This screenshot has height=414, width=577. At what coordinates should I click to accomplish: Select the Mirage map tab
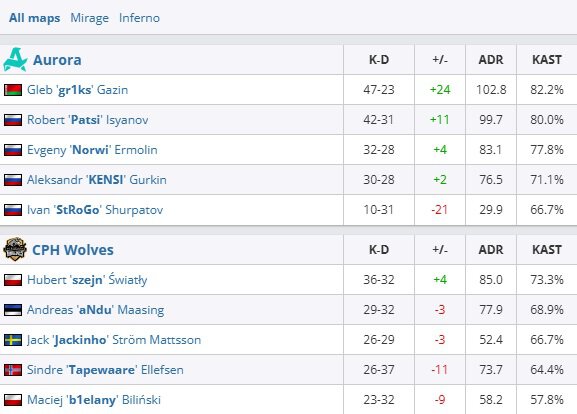click(89, 18)
